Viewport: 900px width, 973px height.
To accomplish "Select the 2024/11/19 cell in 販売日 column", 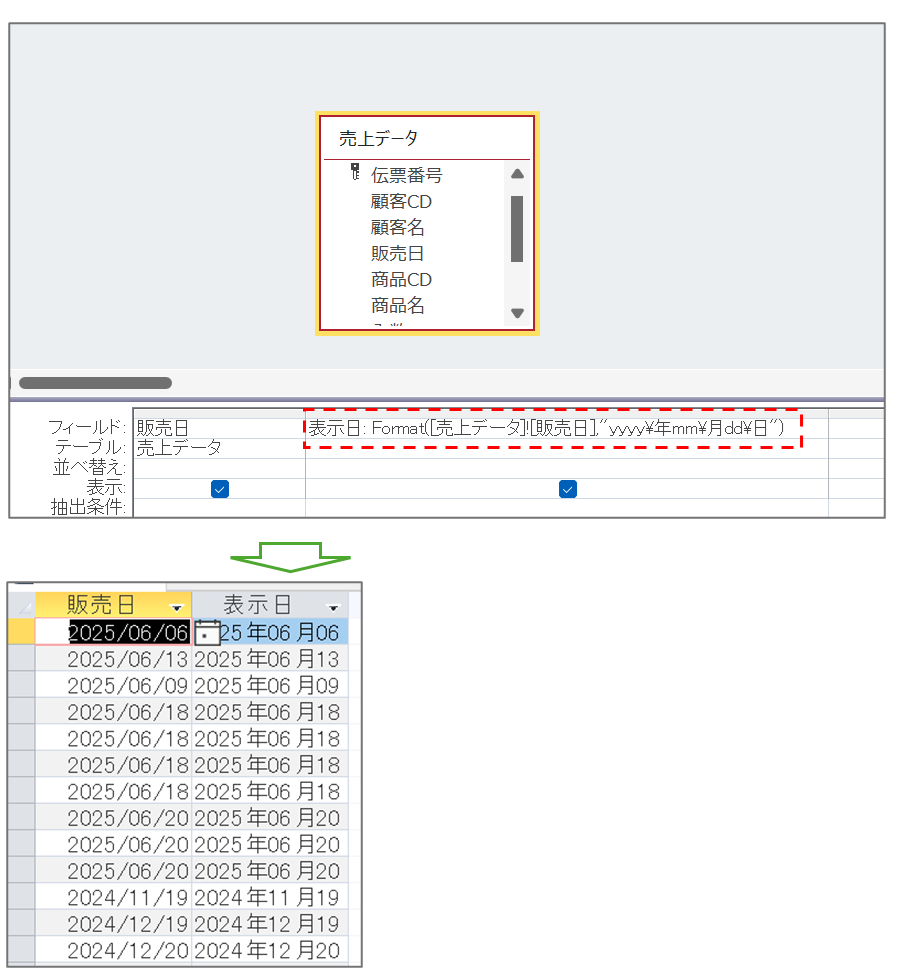I will coord(127,898).
